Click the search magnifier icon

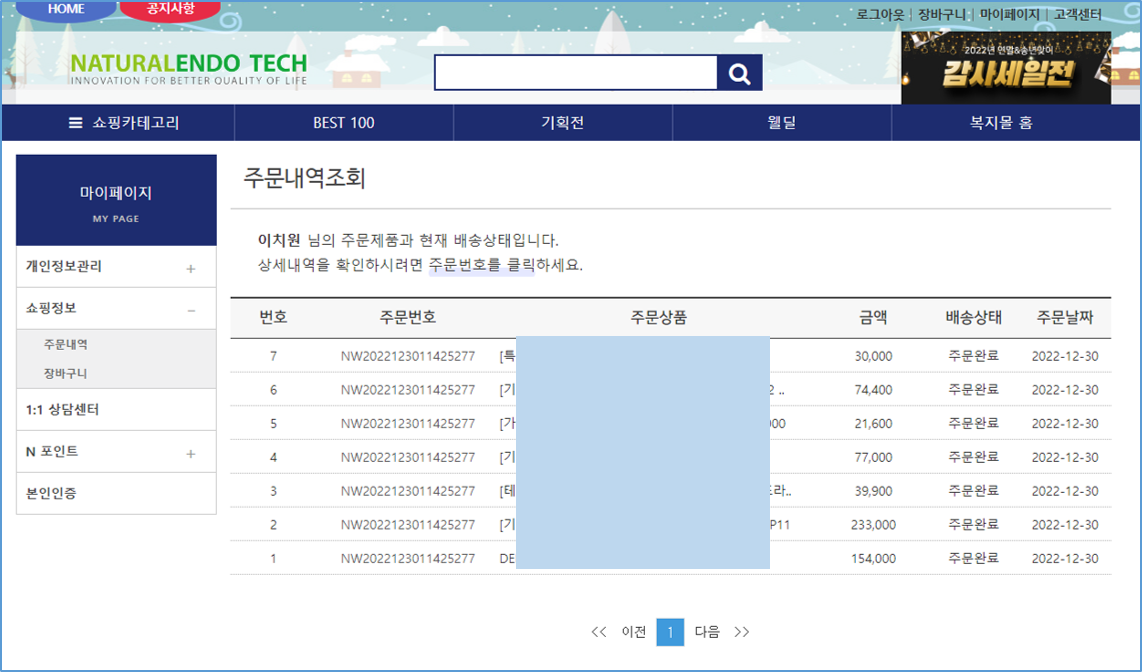click(x=739, y=72)
